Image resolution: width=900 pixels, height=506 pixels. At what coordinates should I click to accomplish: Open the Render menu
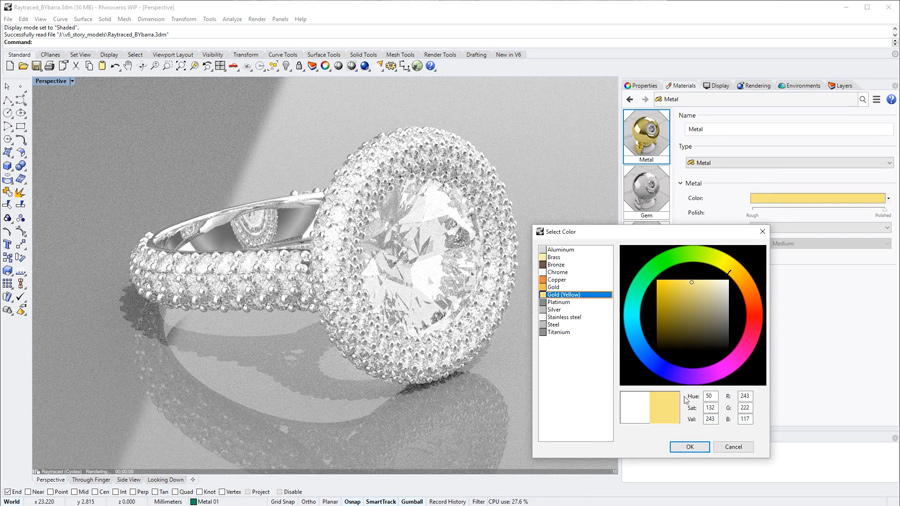pyautogui.click(x=257, y=19)
